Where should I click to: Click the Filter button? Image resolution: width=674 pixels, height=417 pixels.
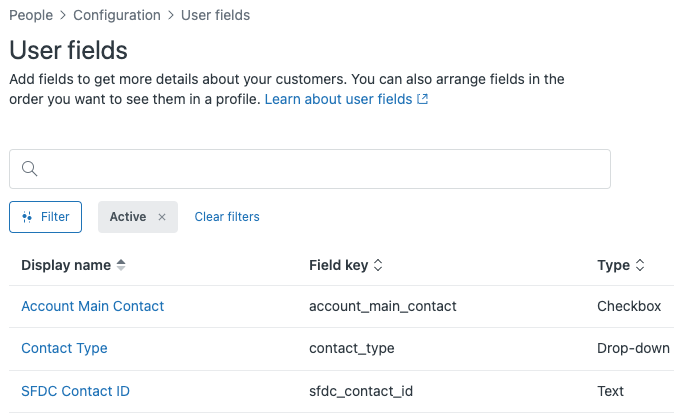coord(45,217)
